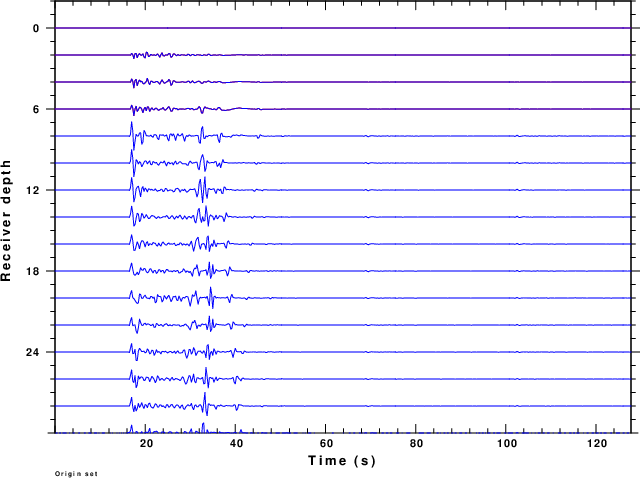640x478 pixels.
Task: Click the "Receiver depth" axis title
Action: pos(6,220)
